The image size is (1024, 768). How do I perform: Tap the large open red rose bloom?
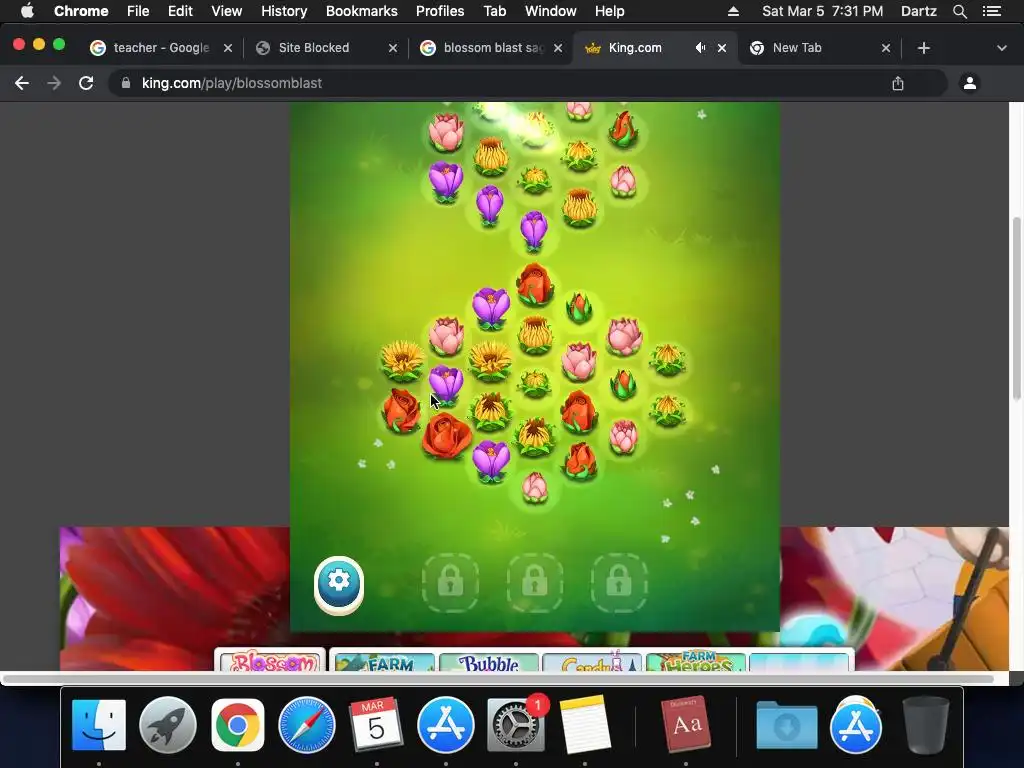447,436
